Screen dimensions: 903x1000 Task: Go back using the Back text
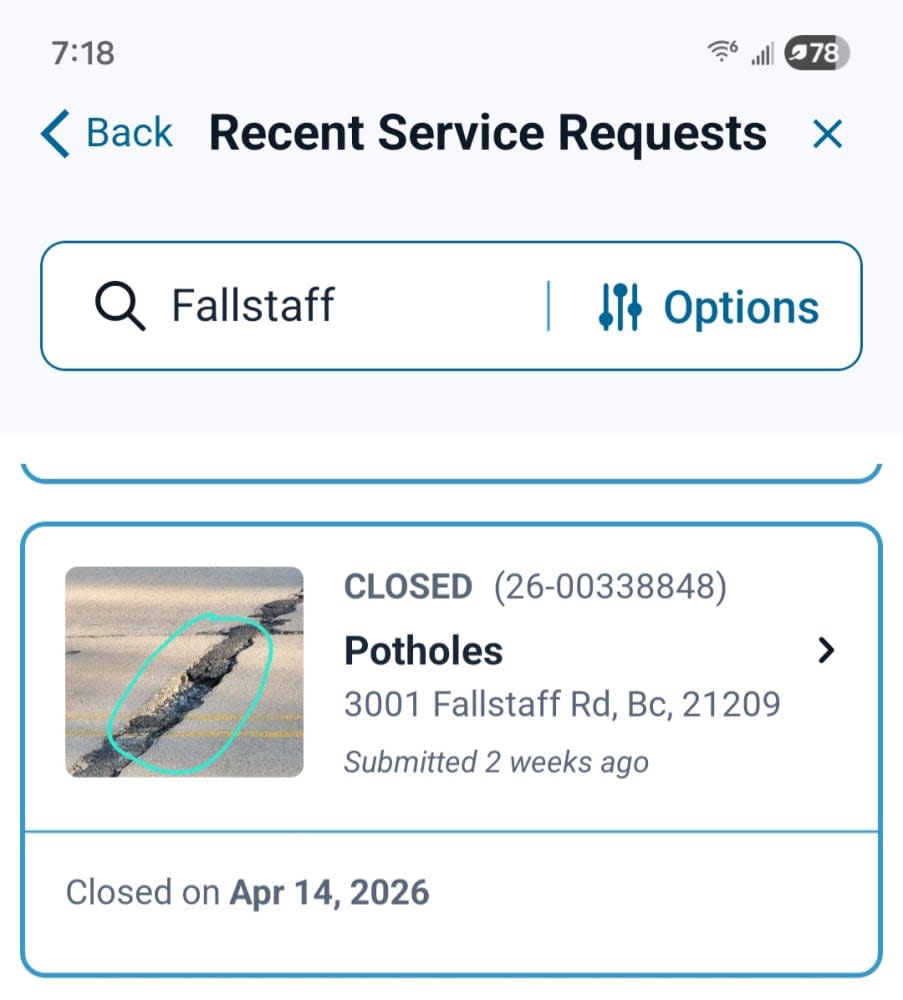click(x=129, y=133)
